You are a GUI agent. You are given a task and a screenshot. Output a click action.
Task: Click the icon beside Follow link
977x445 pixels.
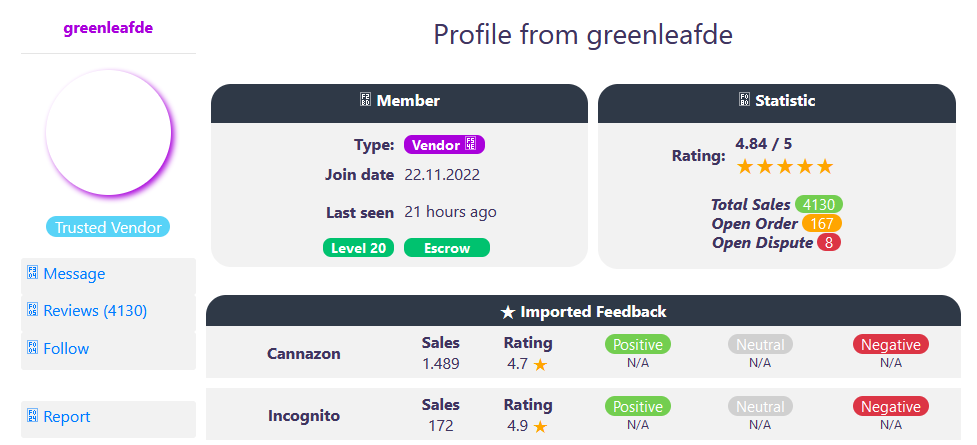click(32, 348)
